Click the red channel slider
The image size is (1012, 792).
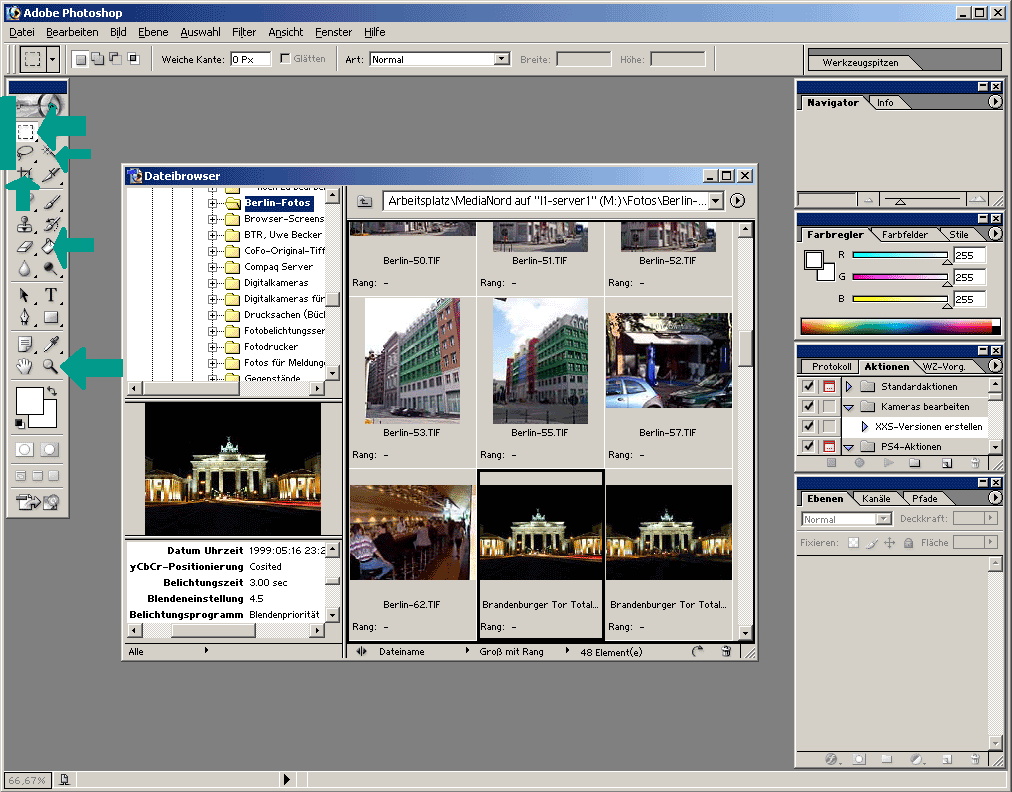(900, 255)
